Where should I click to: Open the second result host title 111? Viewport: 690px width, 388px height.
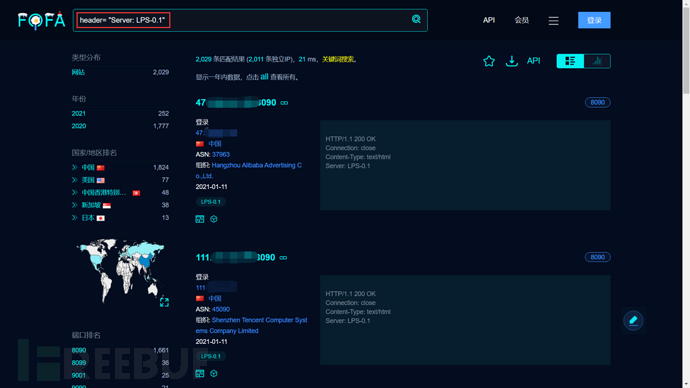point(235,258)
